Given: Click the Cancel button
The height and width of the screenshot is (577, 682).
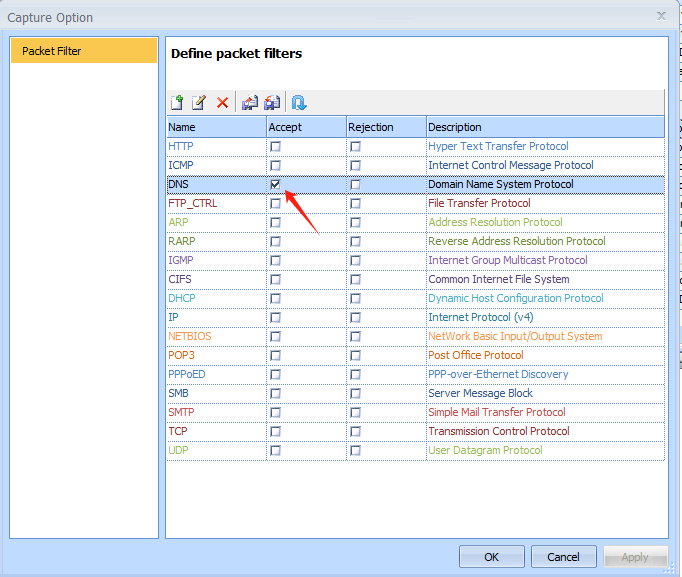Looking at the screenshot, I should [563, 557].
